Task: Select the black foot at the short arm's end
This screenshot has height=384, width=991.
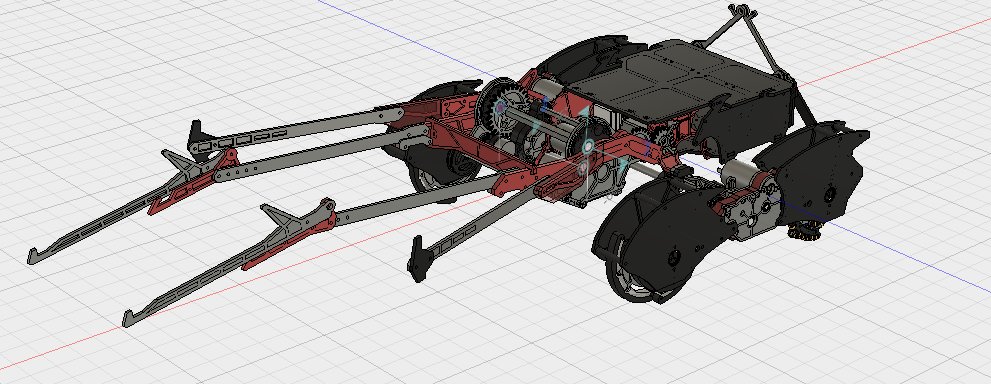Action: (418, 258)
